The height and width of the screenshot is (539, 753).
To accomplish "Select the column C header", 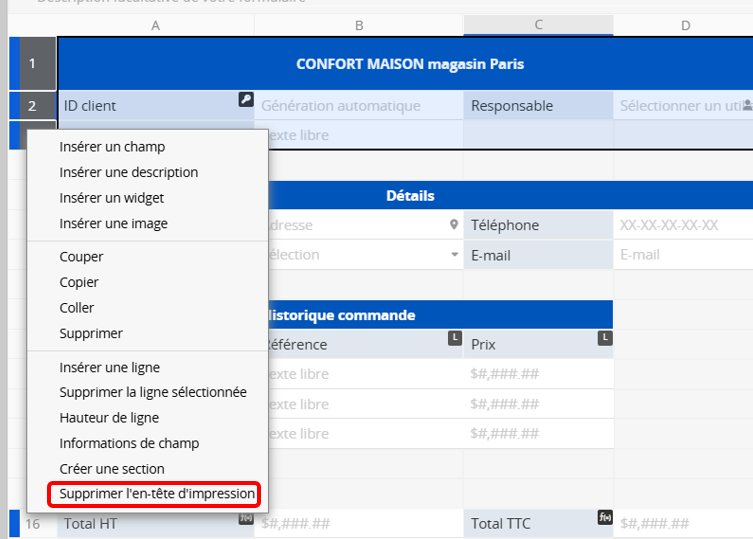I will click(538, 25).
